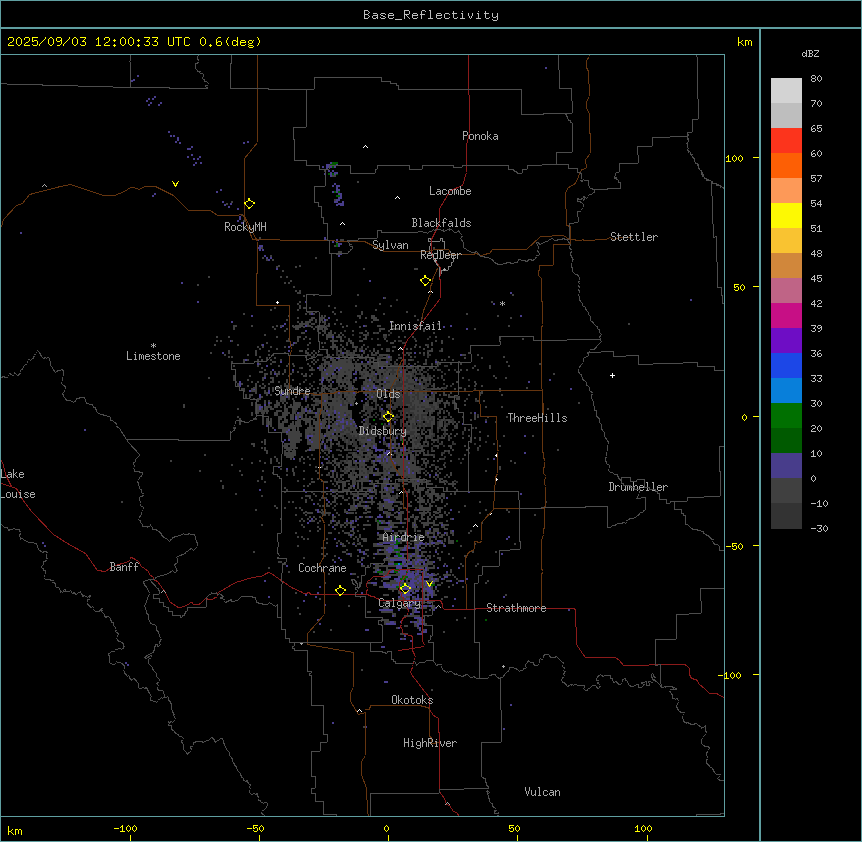Click the yellow diamond marker near Cochrane
This screenshot has height=842, width=862.
pyautogui.click(x=340, y=591)
